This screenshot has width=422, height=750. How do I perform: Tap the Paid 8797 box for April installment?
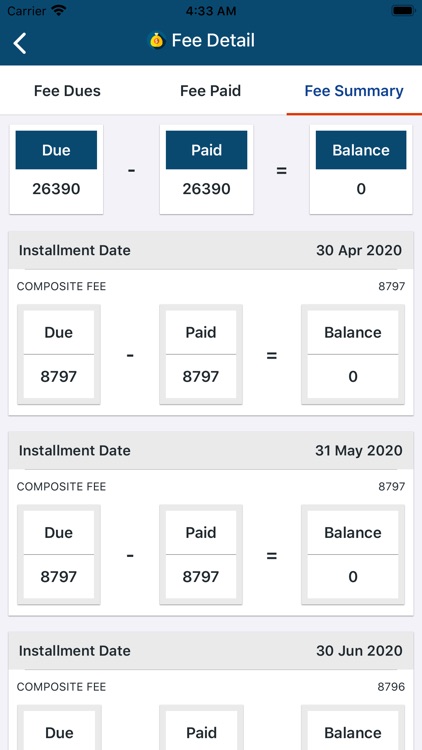click(201, 354)
